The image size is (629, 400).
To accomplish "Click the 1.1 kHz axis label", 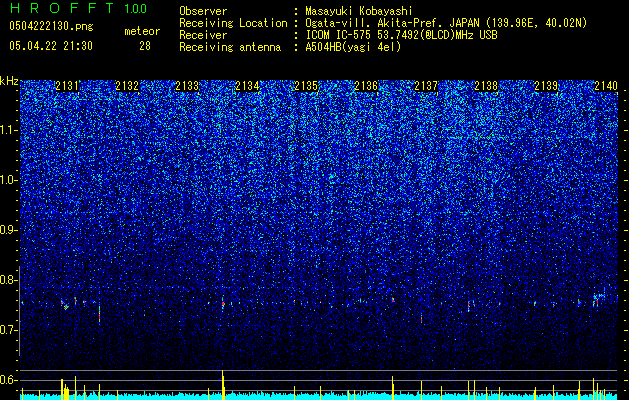I will pos(9,130).
